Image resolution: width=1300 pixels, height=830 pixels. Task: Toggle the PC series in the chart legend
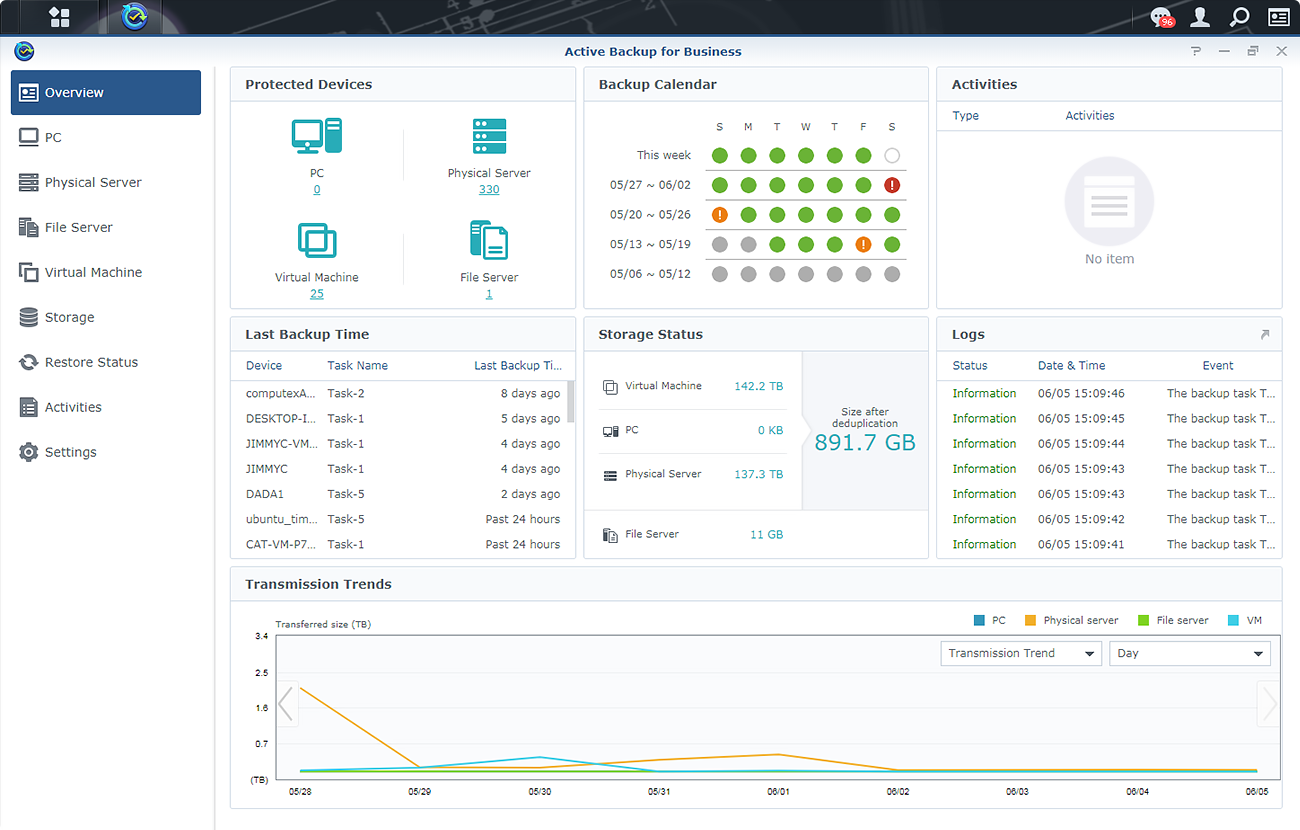pyautogui.click(x=990, y=620)
